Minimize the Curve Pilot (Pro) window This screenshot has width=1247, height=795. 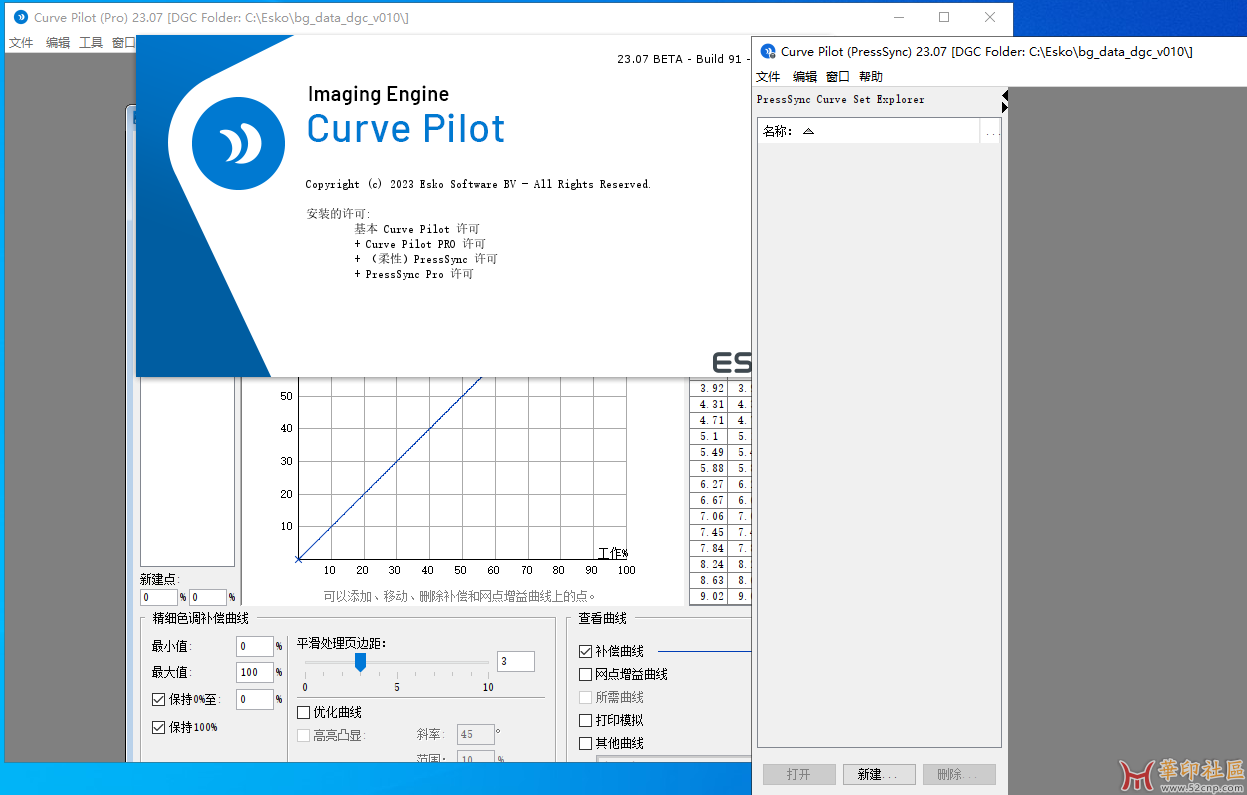898,17
